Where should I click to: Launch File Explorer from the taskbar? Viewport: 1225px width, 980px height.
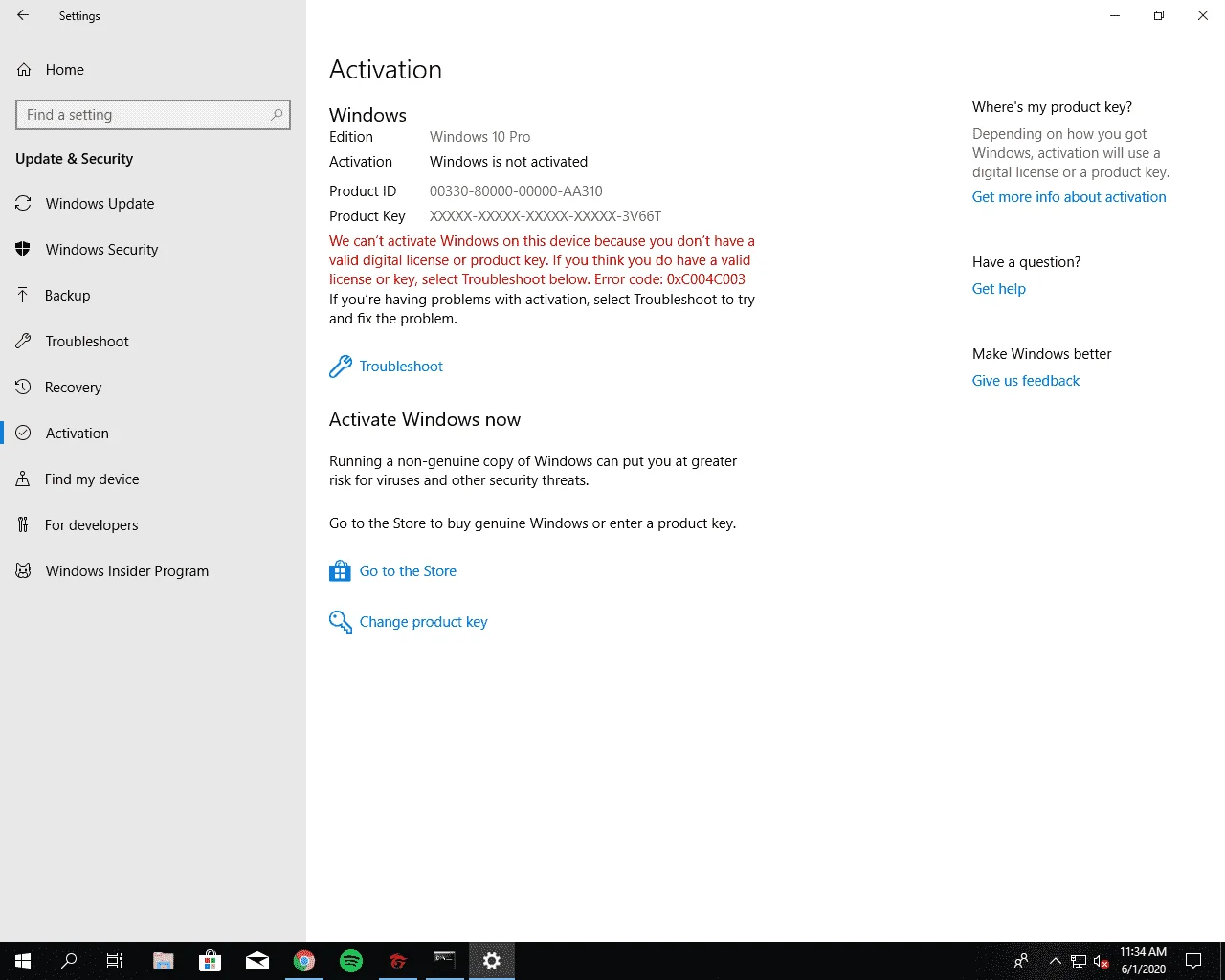point(164,961)
